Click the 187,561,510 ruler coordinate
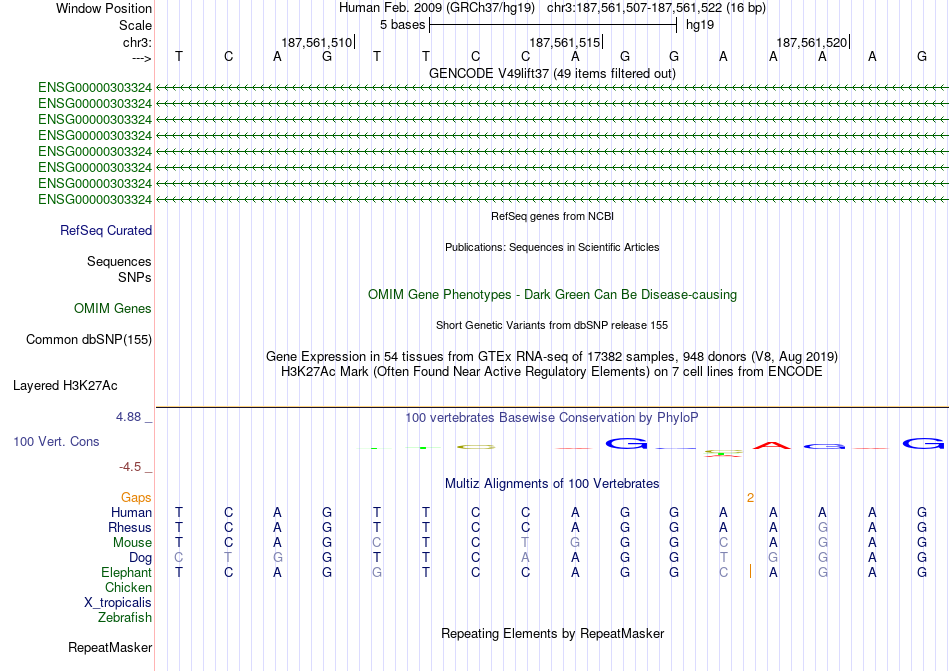 click(316, 42)
